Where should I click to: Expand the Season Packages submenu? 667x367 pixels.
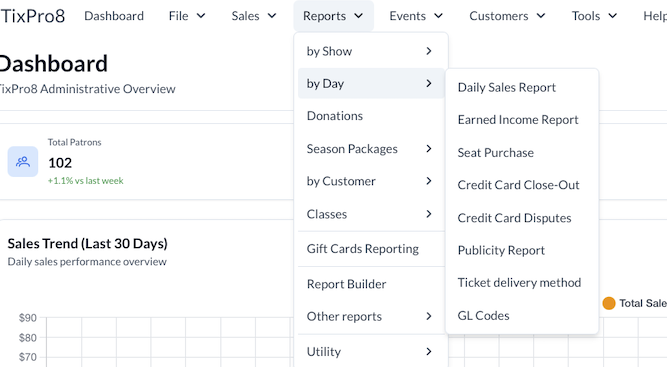point(371,148)
